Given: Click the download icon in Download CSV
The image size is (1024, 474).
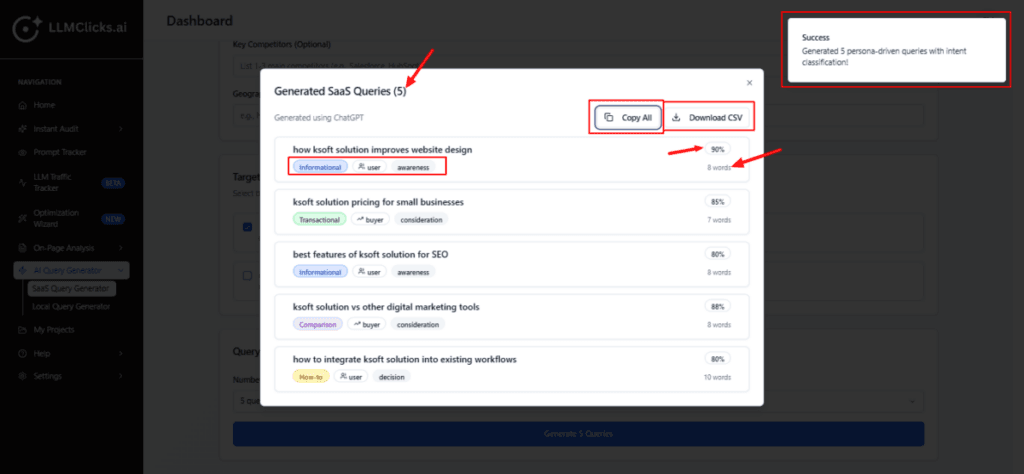Looking at the screenshot, I should [677, 117].
